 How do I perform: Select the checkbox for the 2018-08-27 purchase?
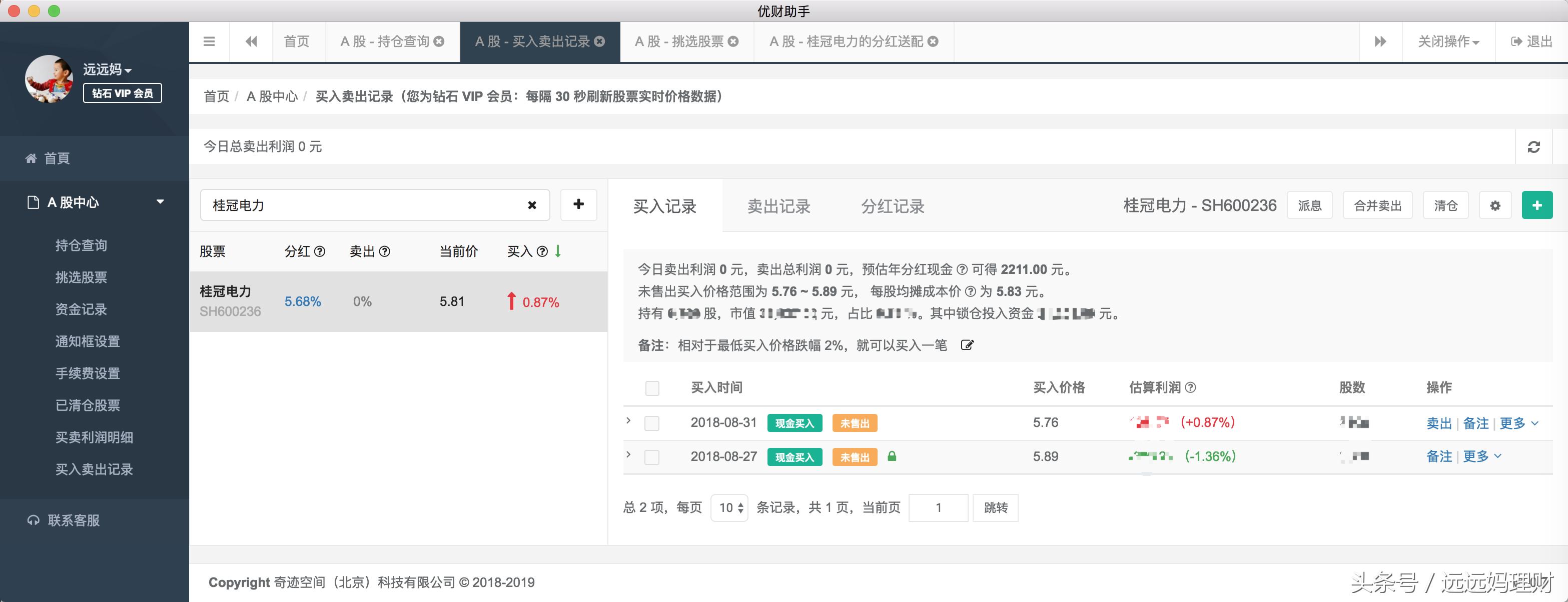[x=652, y=456]
